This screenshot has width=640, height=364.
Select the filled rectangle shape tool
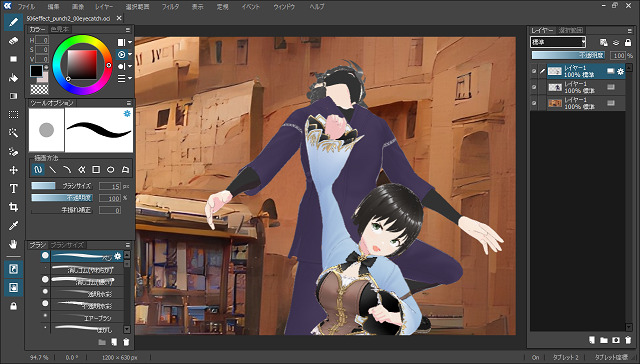[x=13, y=59]
